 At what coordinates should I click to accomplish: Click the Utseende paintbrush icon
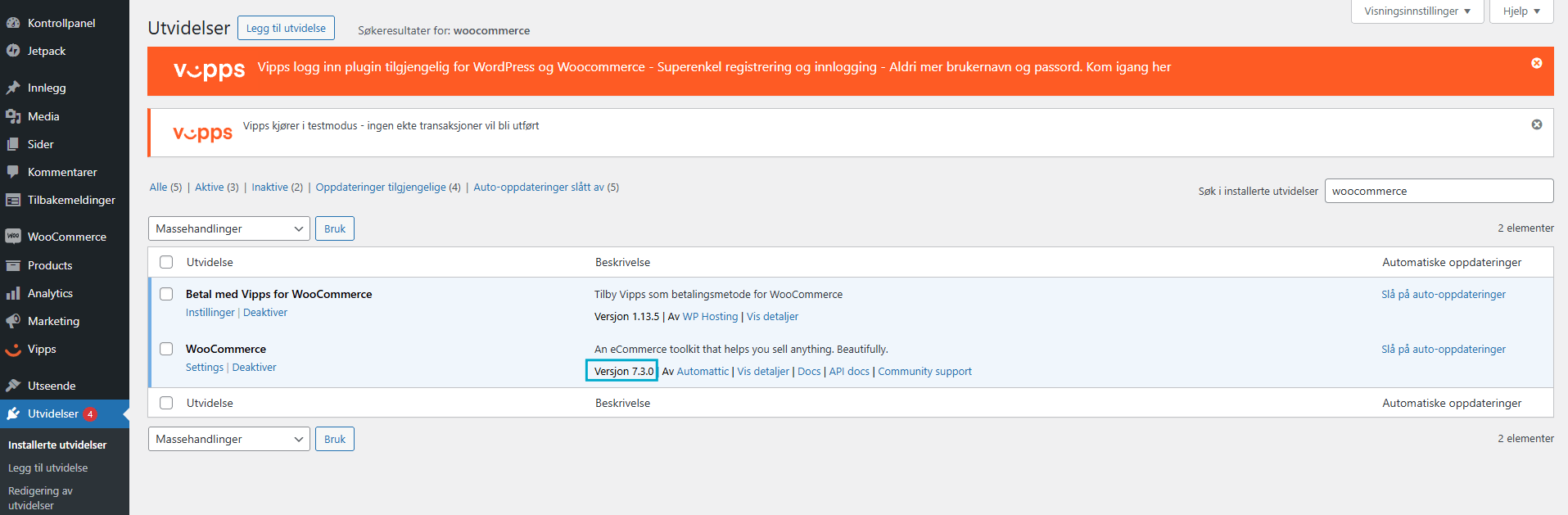[13, 386]
